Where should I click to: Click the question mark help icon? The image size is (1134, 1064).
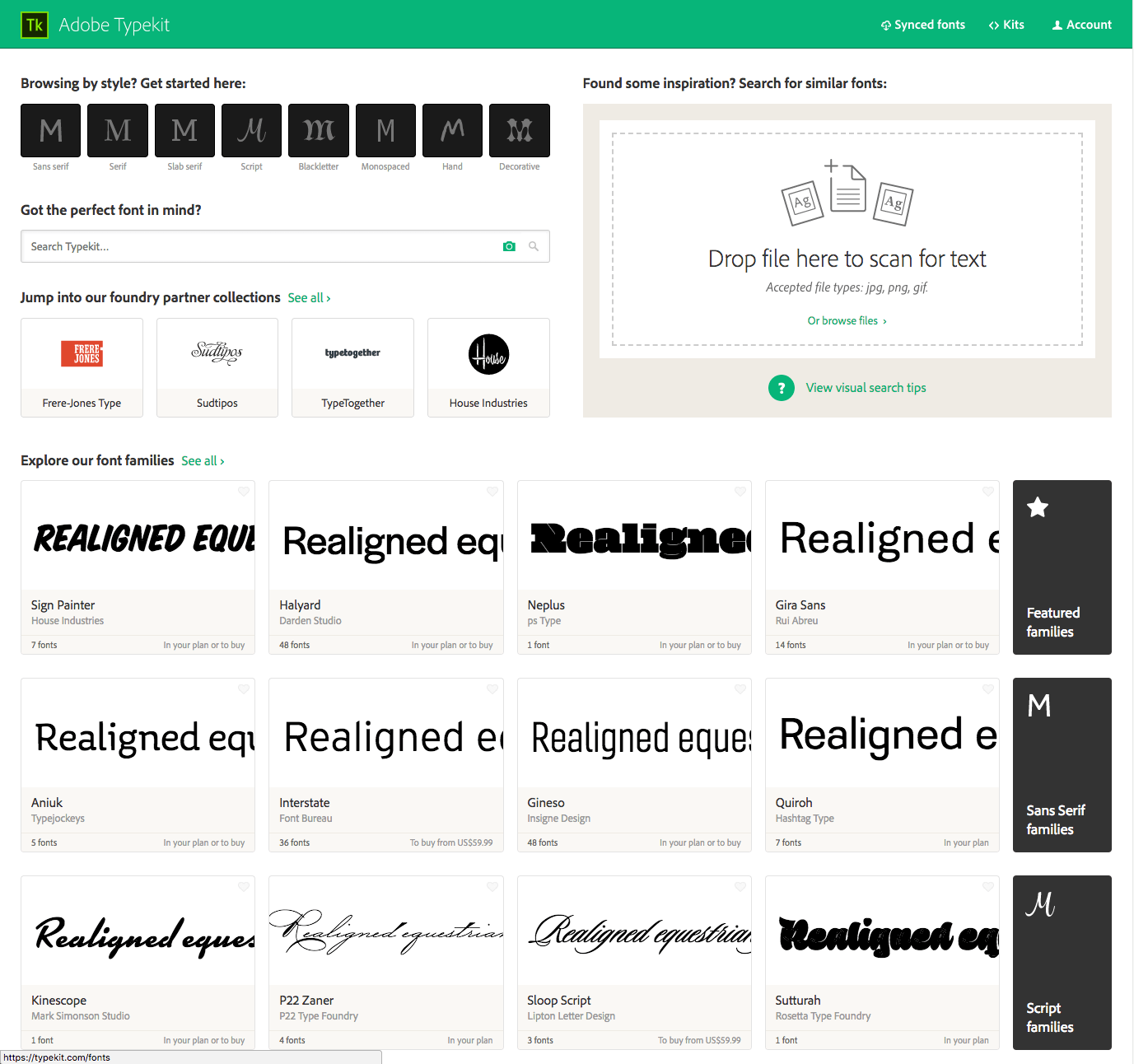[x=781, y=387]
